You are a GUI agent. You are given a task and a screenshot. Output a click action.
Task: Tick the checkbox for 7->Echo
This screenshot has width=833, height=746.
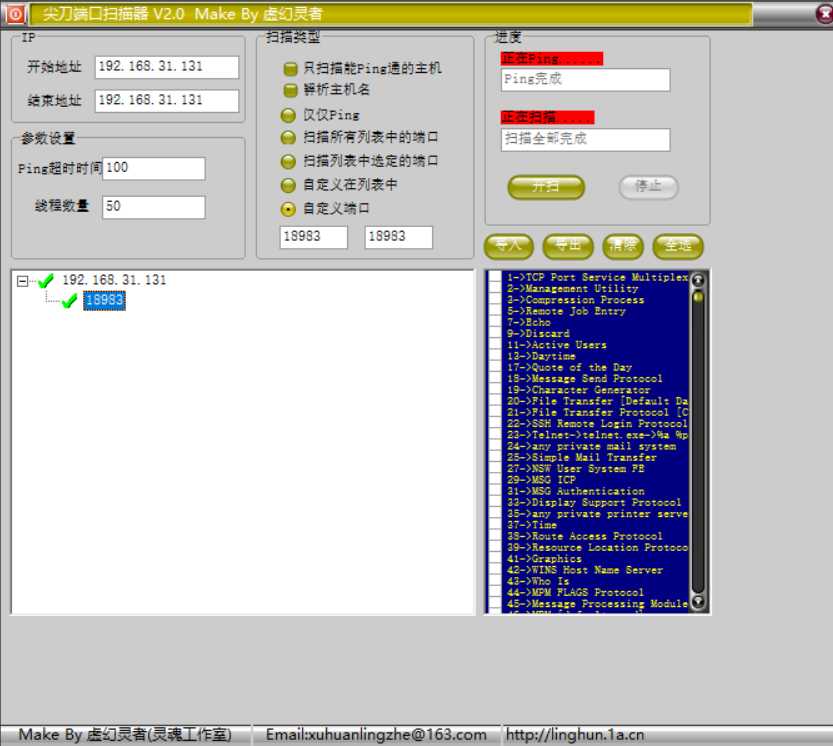click(x=495, y=322)
